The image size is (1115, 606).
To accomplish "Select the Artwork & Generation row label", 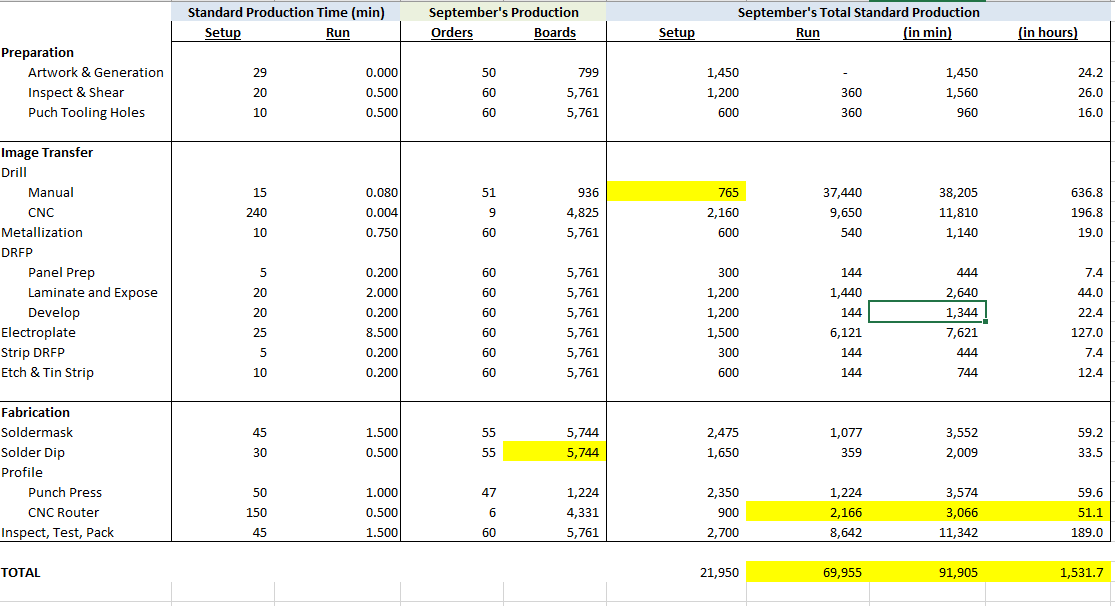I will pos(95,72).
